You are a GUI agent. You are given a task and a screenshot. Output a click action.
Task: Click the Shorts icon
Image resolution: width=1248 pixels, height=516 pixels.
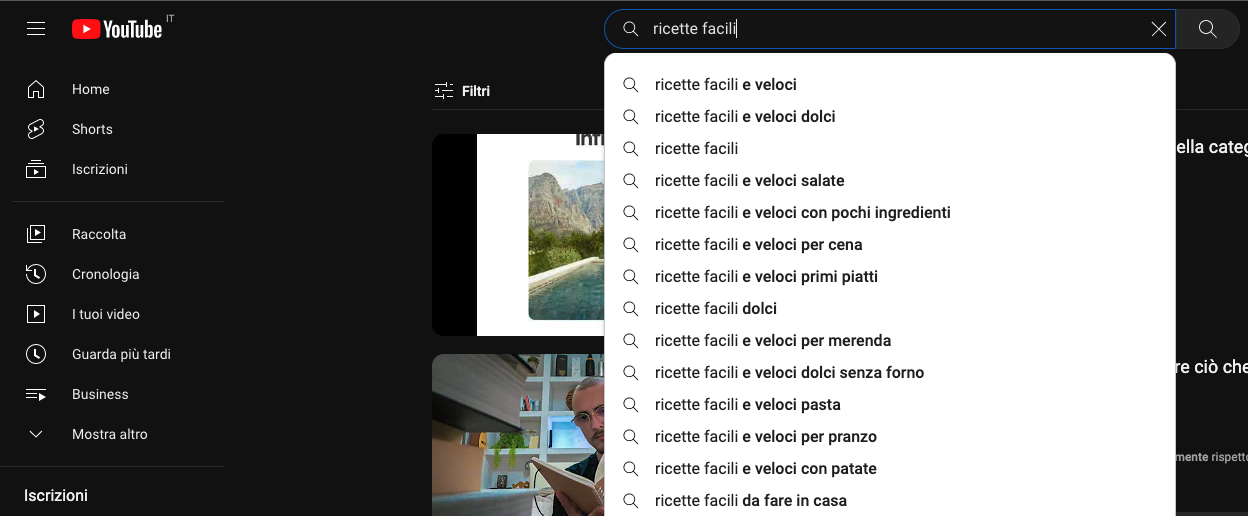36,129
